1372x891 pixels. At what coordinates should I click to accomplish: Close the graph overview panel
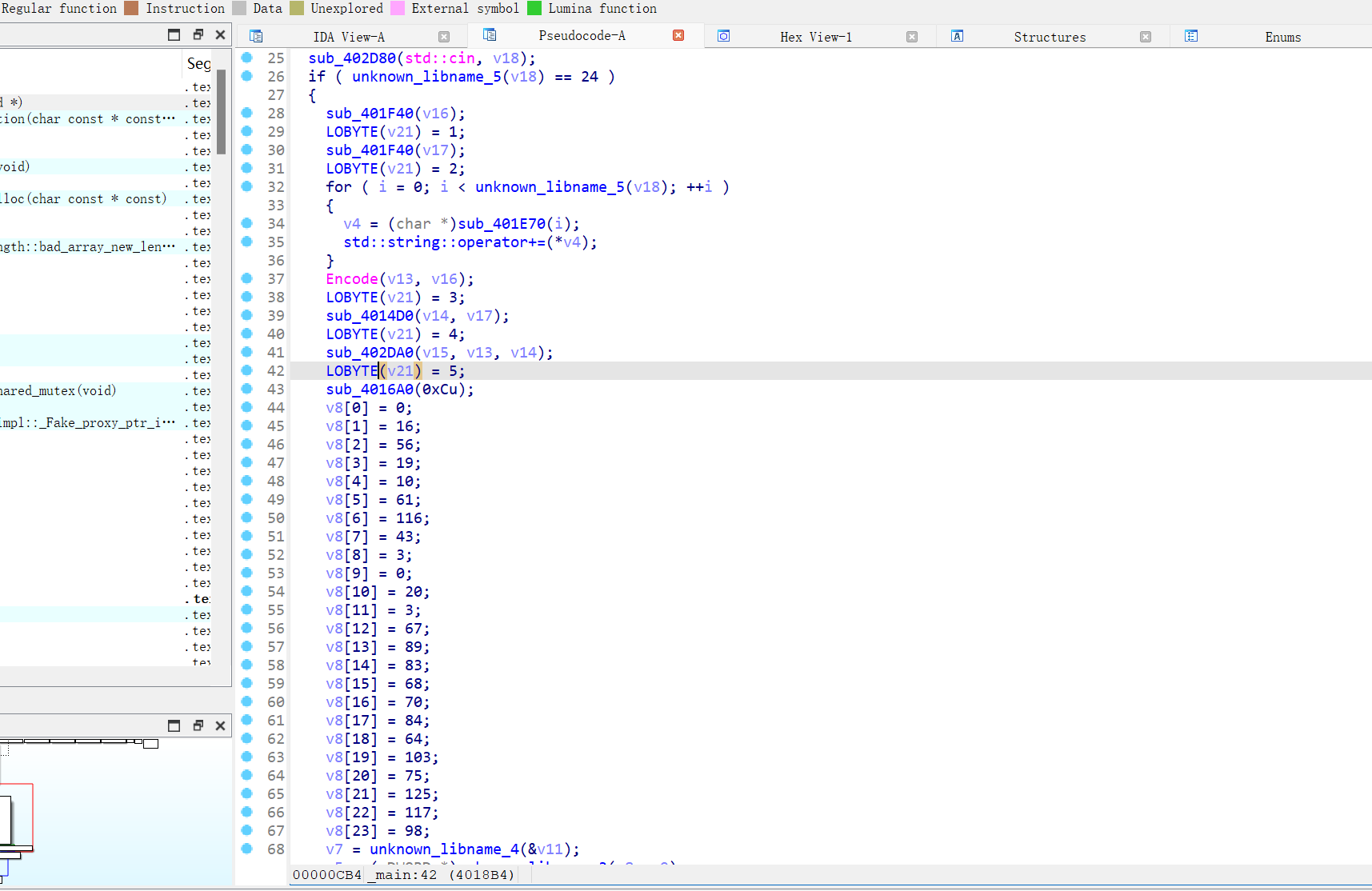pos(221,725)
